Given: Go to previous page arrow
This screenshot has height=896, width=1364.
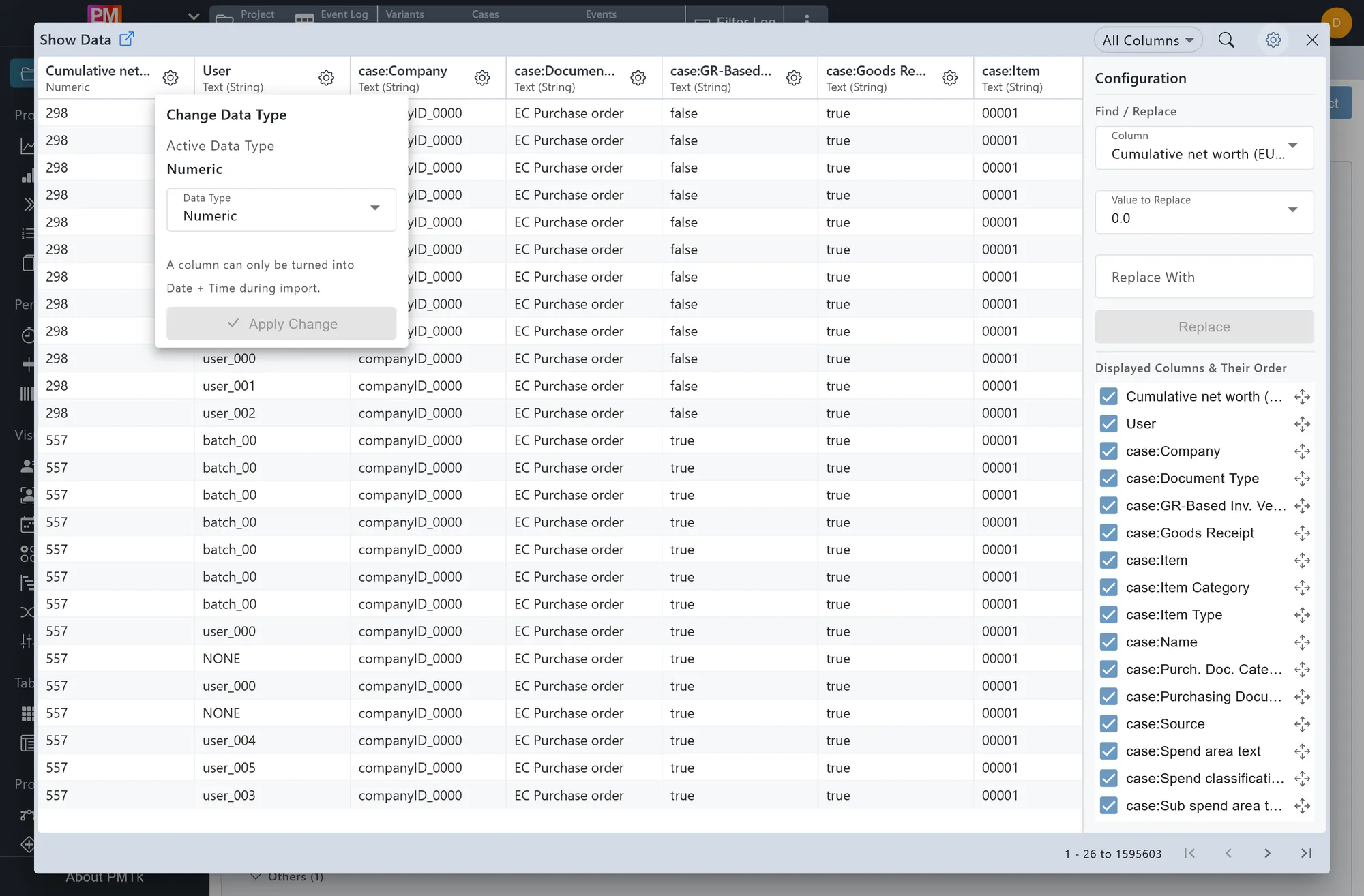Looking at the screenshot, I should (1228, 853).
